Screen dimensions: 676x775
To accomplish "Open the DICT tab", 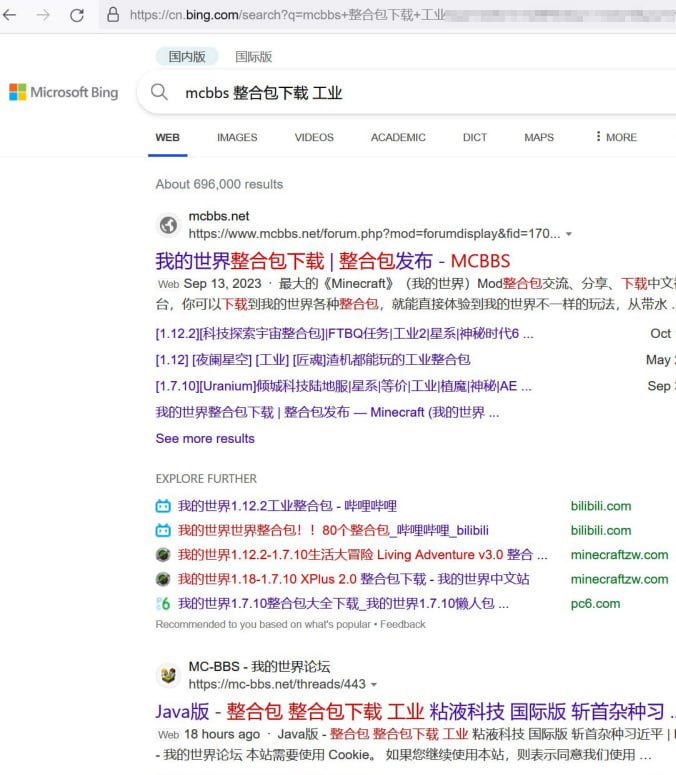I will coord(475,137).
